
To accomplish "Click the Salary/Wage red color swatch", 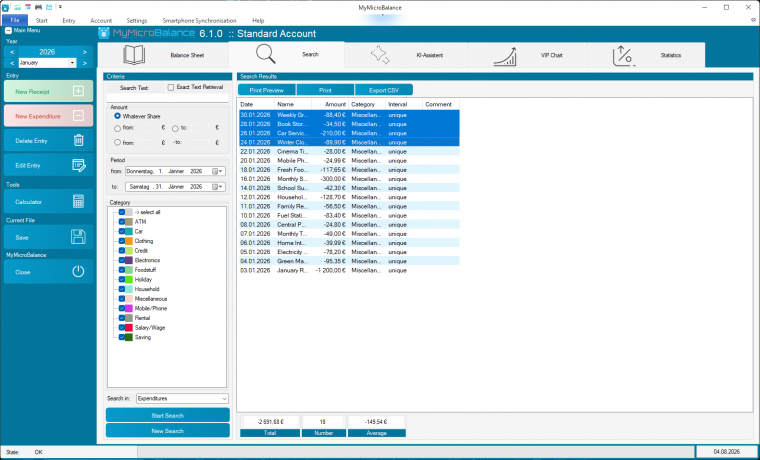I will pos(129,328).
